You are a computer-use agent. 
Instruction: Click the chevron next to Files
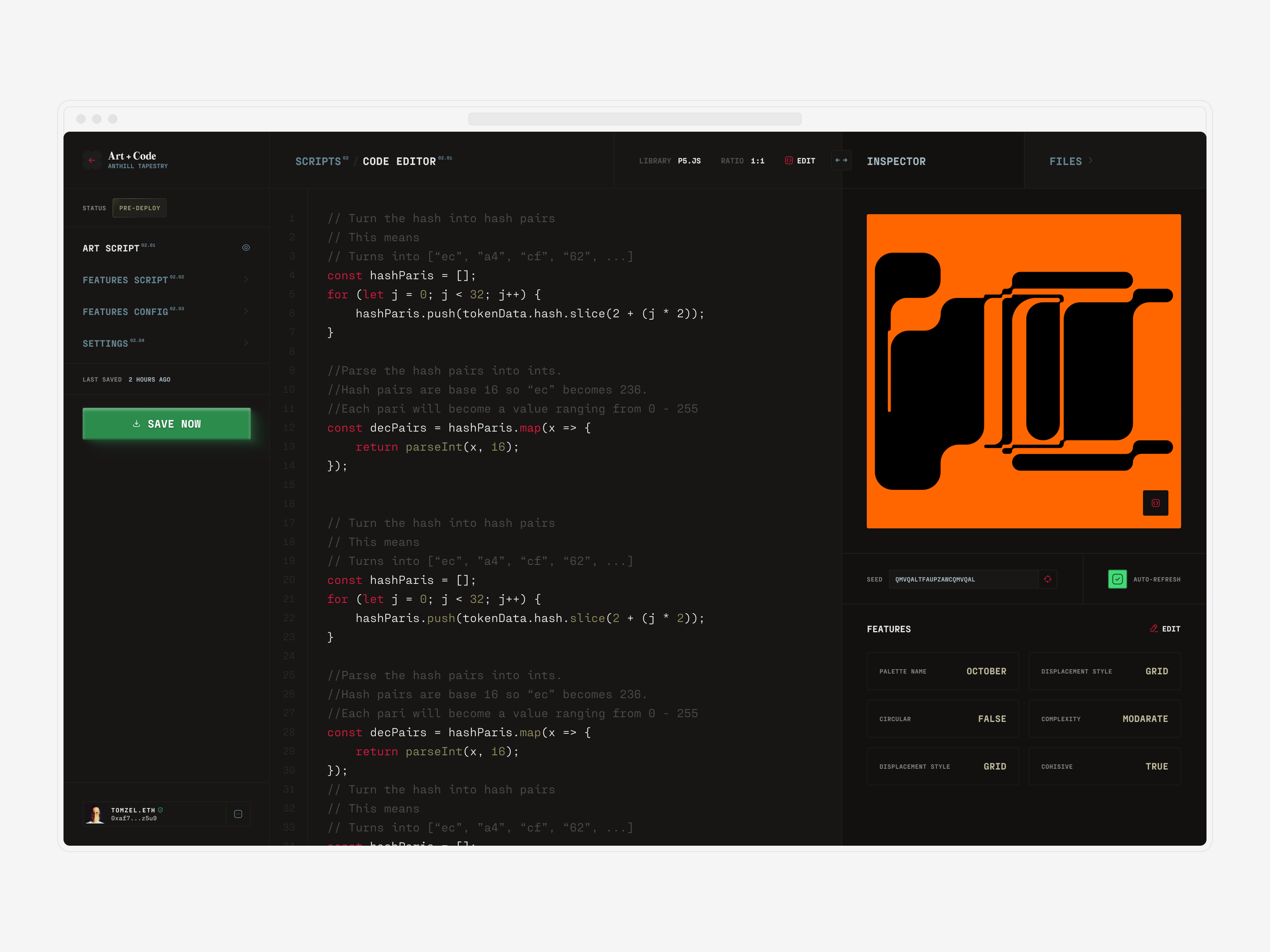(x=1090, y=161)
